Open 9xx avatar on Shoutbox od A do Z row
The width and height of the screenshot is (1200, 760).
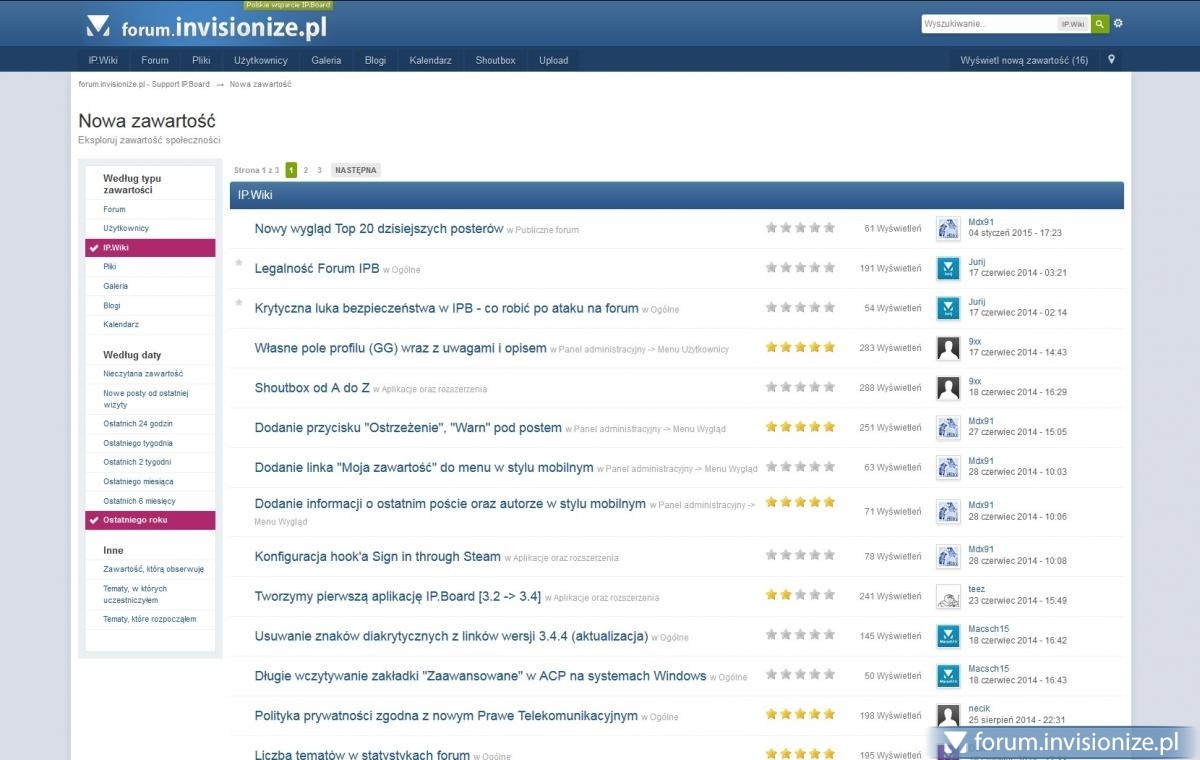(x=948, y=388)
